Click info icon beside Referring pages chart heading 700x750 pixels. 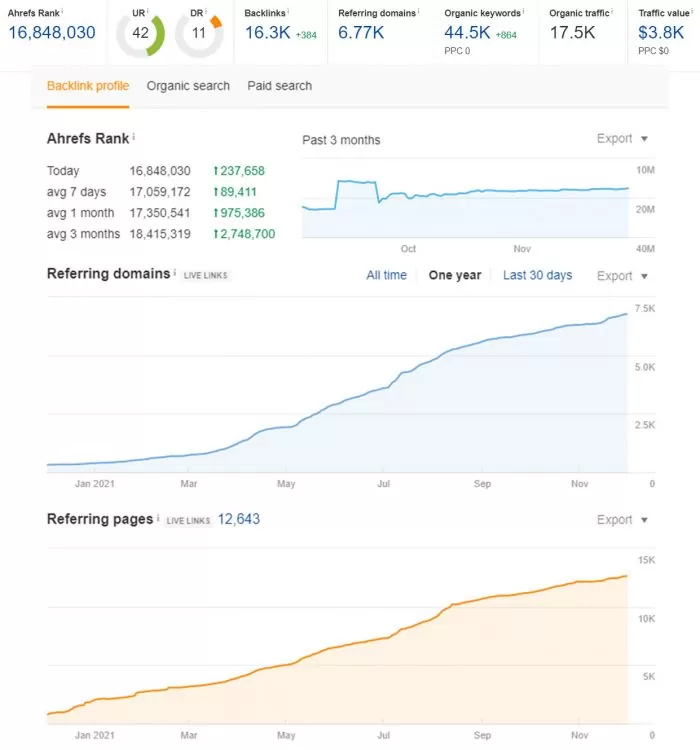(x=159, y=519)
